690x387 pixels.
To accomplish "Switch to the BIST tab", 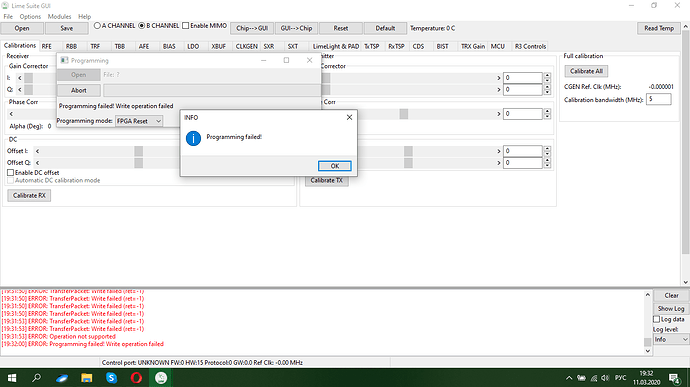I will pos(442,46).
